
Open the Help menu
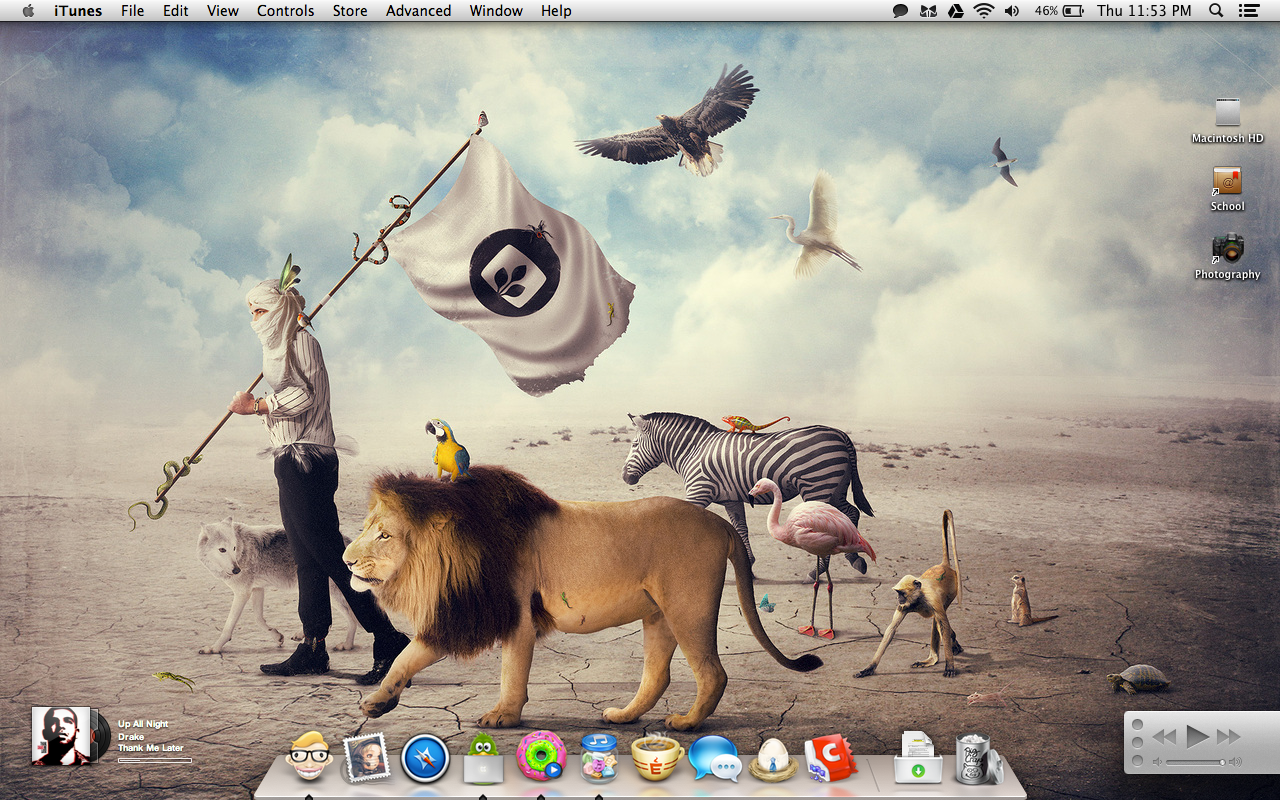(x=556, y=11)
